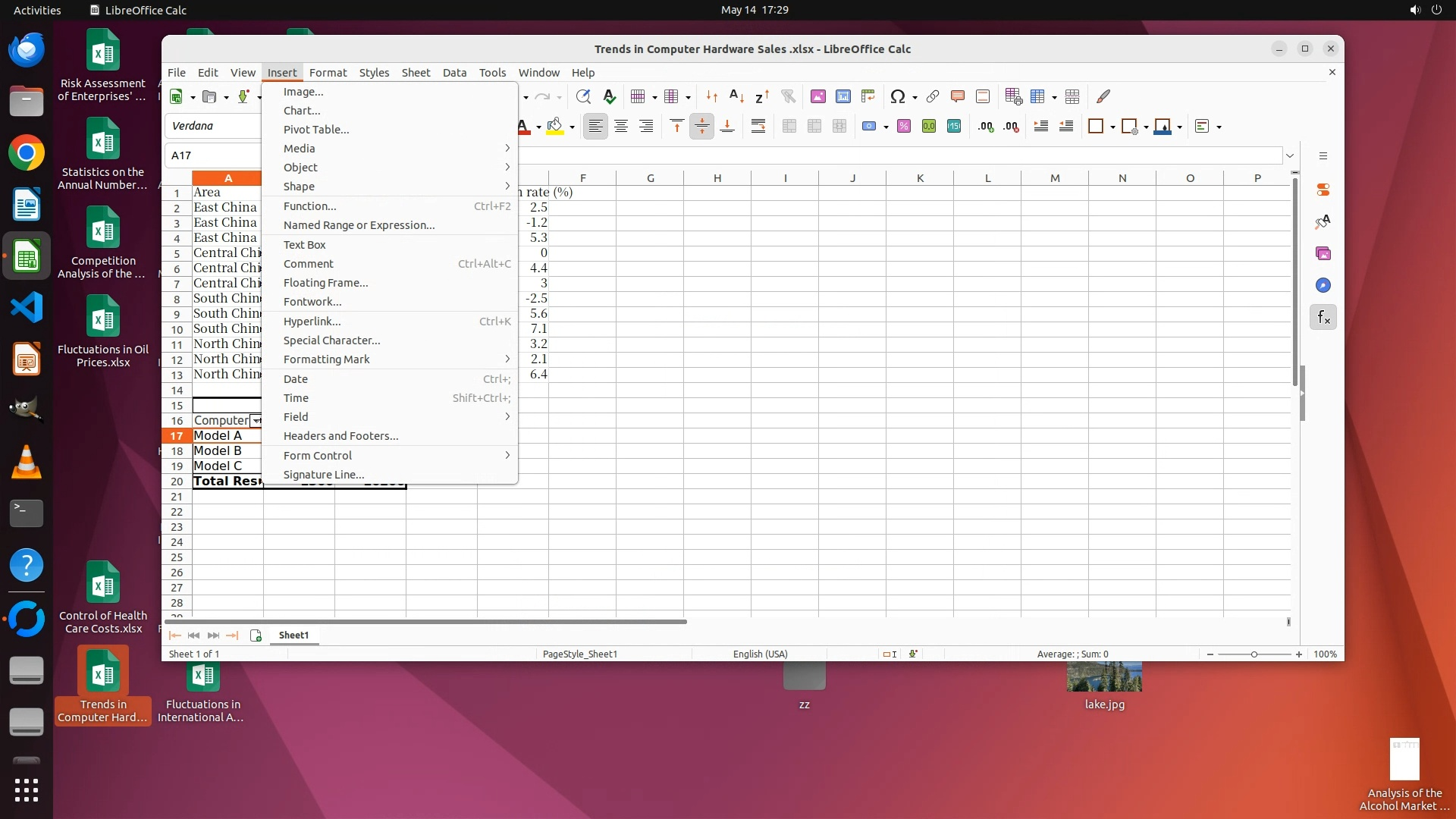Click Insert Comment toolbar icon
The width and height of the screenshot is (1456, 819).
point(957,96)
